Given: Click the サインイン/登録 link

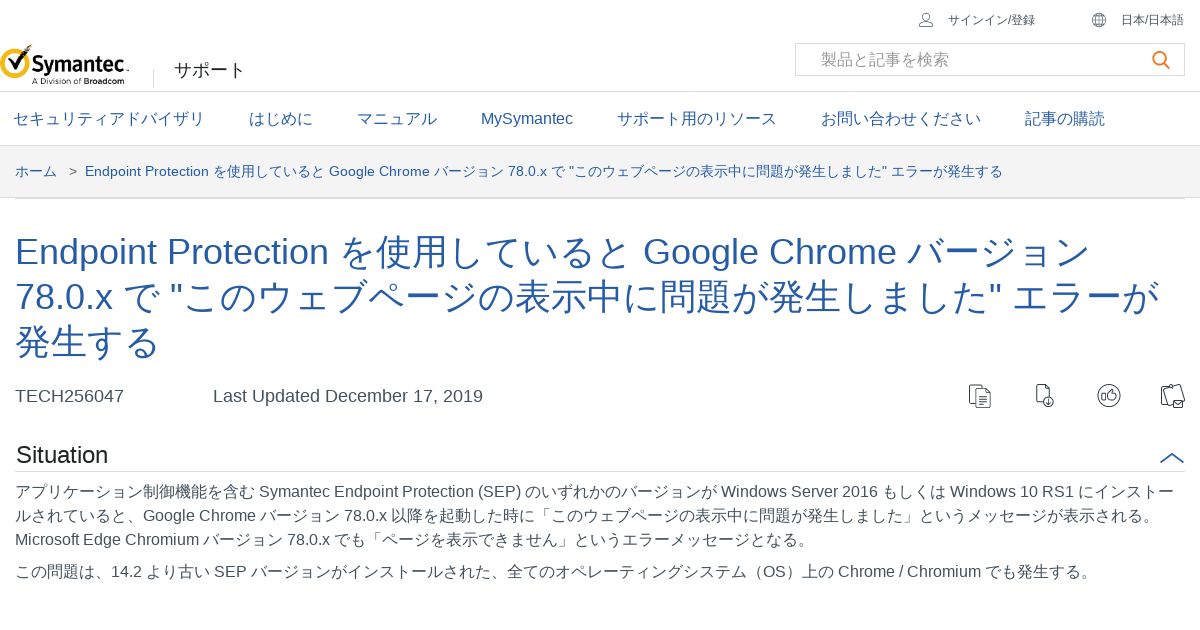Looking at the screenshot, I should [991, 20].
